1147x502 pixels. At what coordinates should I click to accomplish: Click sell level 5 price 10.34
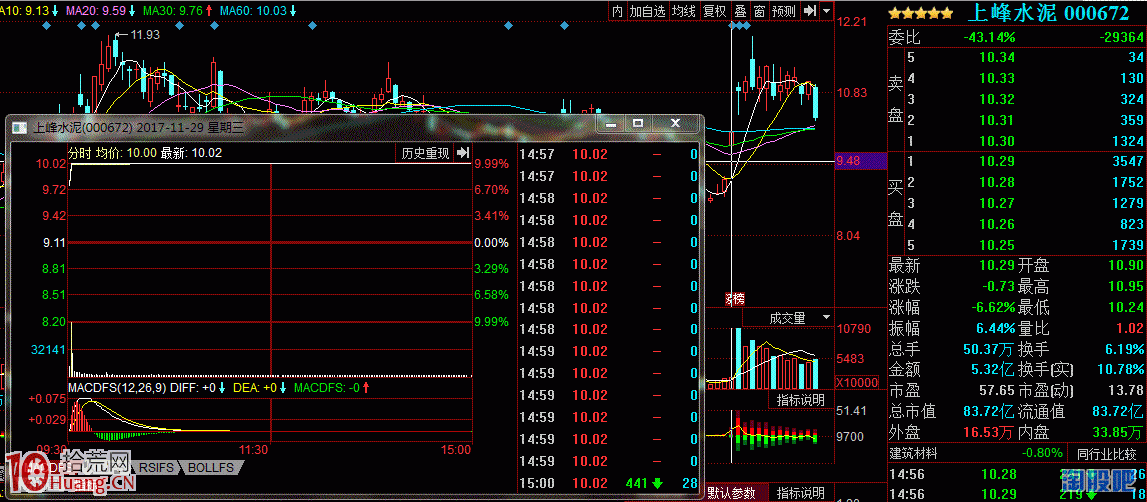click(997, 58)
